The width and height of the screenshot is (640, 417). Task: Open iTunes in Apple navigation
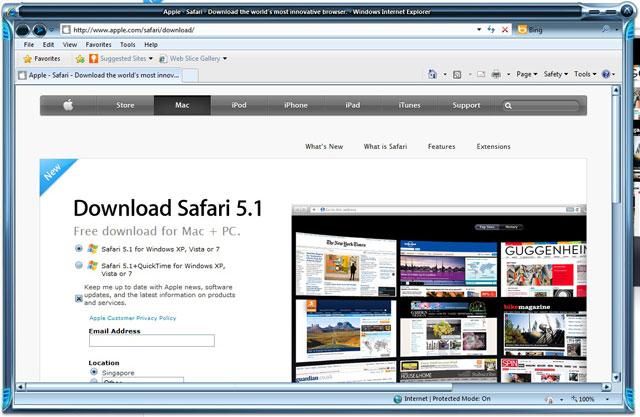pyautogui.click(x=409, y=105)
